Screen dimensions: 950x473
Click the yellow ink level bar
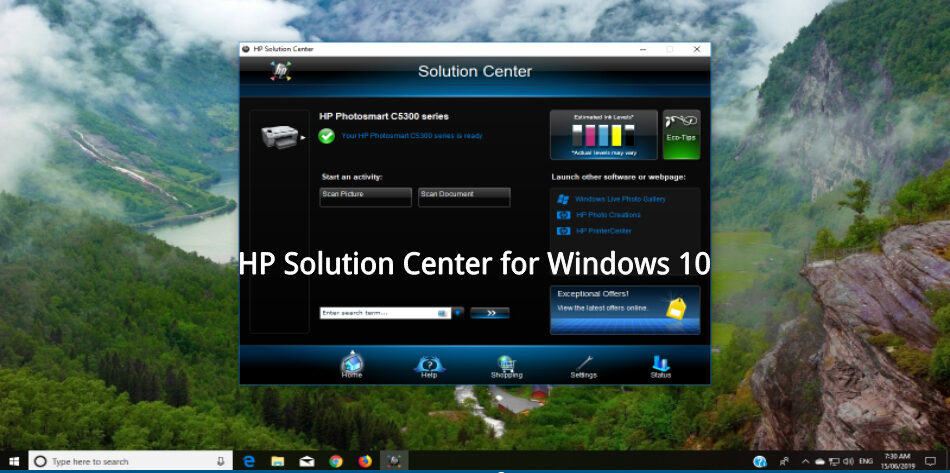616,135
